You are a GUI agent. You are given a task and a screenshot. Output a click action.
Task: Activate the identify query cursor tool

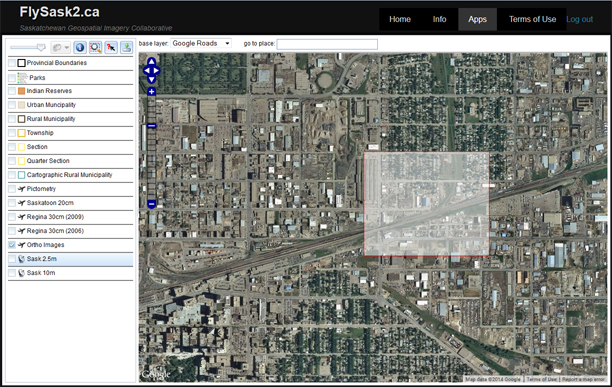click(111, 48)
